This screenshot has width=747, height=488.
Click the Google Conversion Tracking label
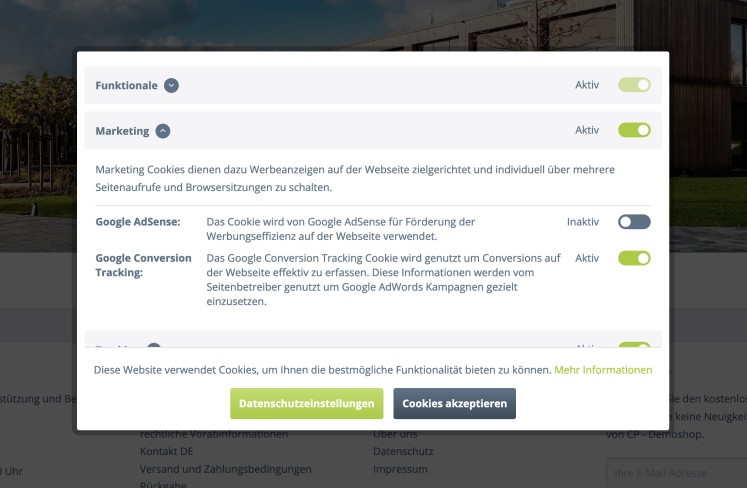143,265
